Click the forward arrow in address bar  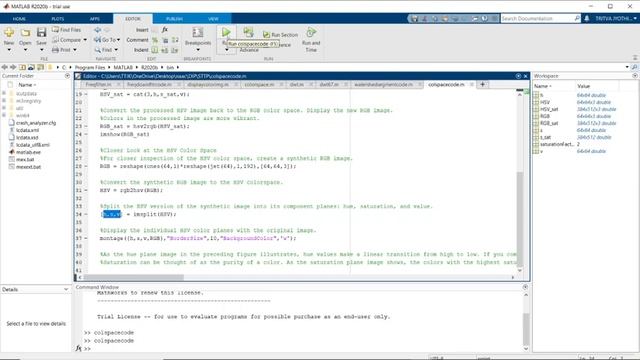[13, 67]
